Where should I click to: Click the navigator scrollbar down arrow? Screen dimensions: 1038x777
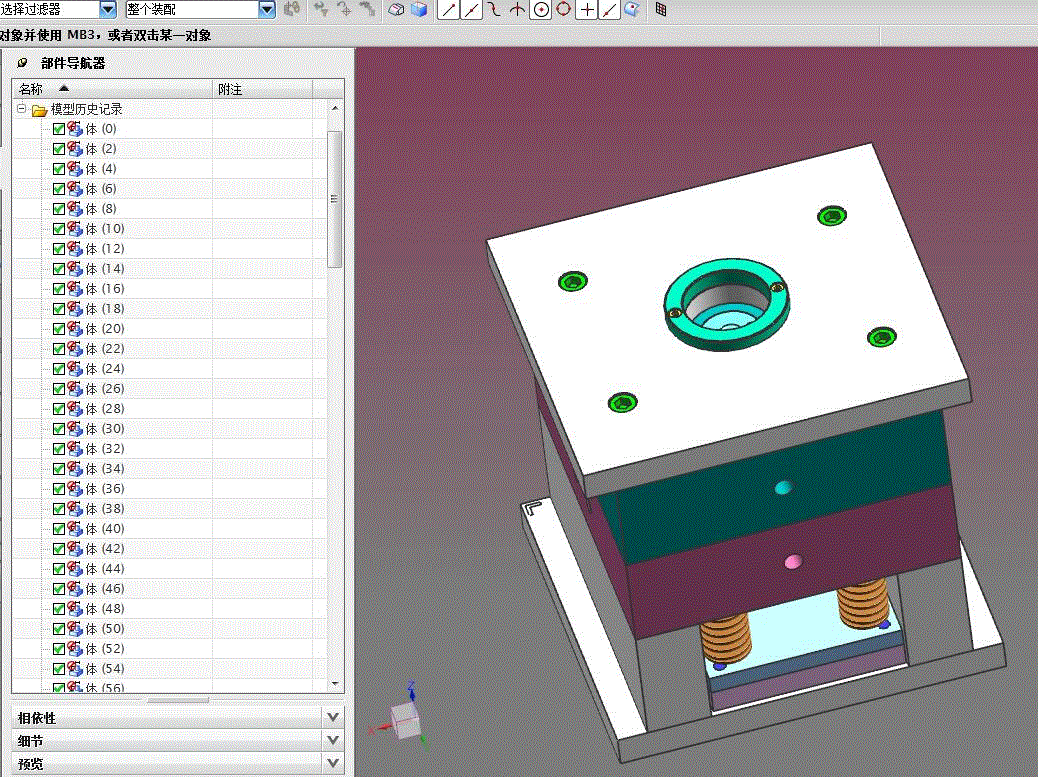tap(335, 683)
